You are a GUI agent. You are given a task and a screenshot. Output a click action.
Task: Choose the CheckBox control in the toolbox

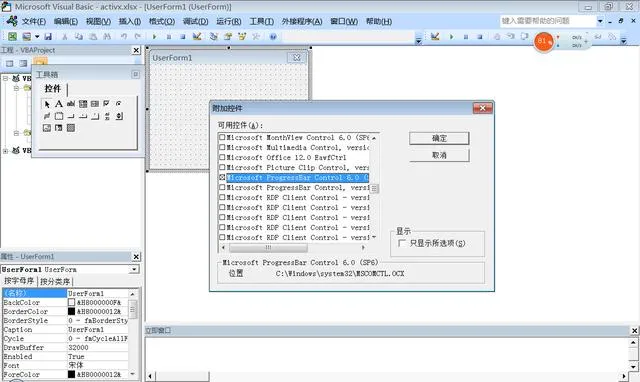click(107, 104)
